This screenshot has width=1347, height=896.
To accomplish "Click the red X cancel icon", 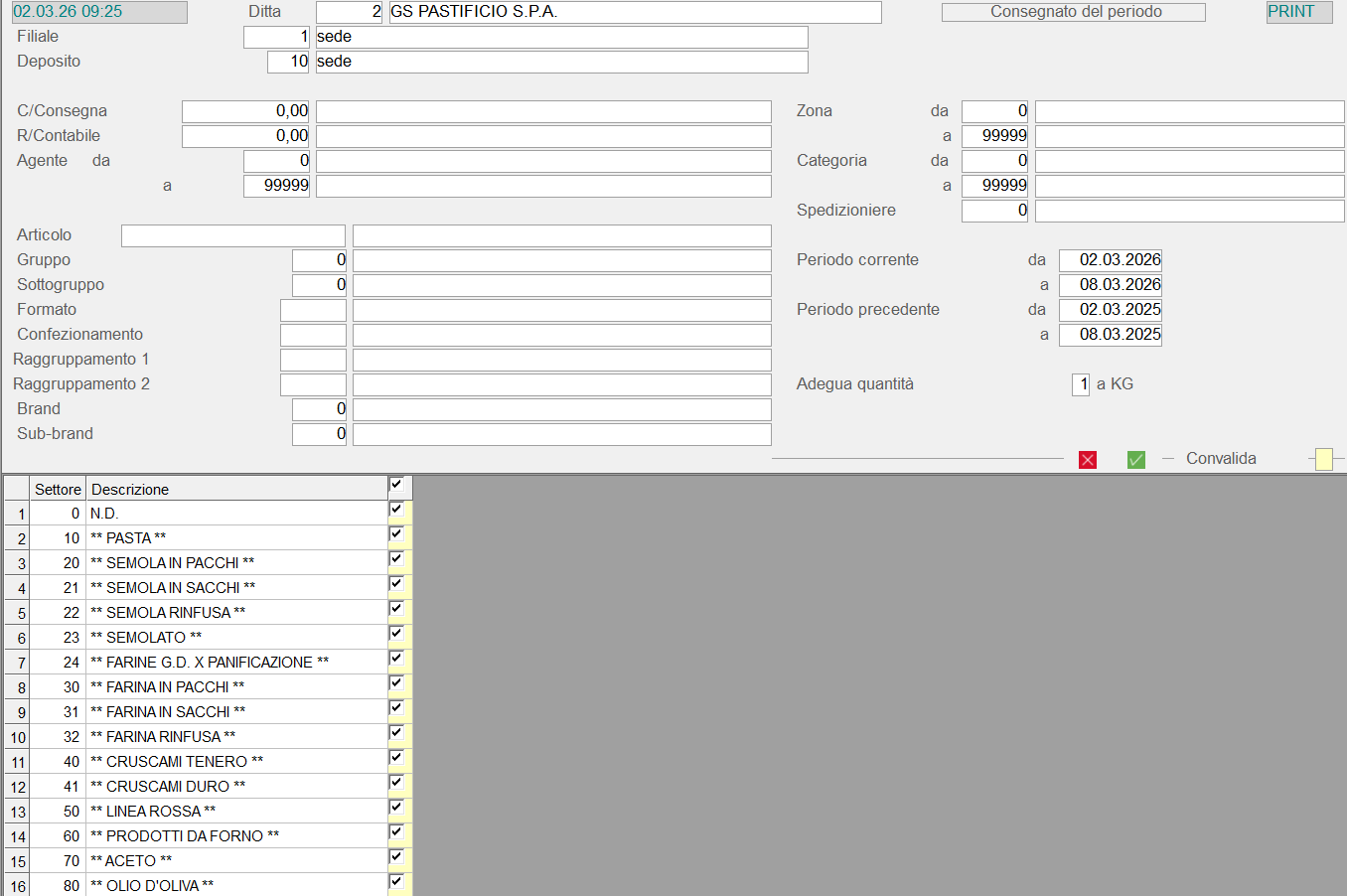I will pyautogui.click(x=1088, y=459).
